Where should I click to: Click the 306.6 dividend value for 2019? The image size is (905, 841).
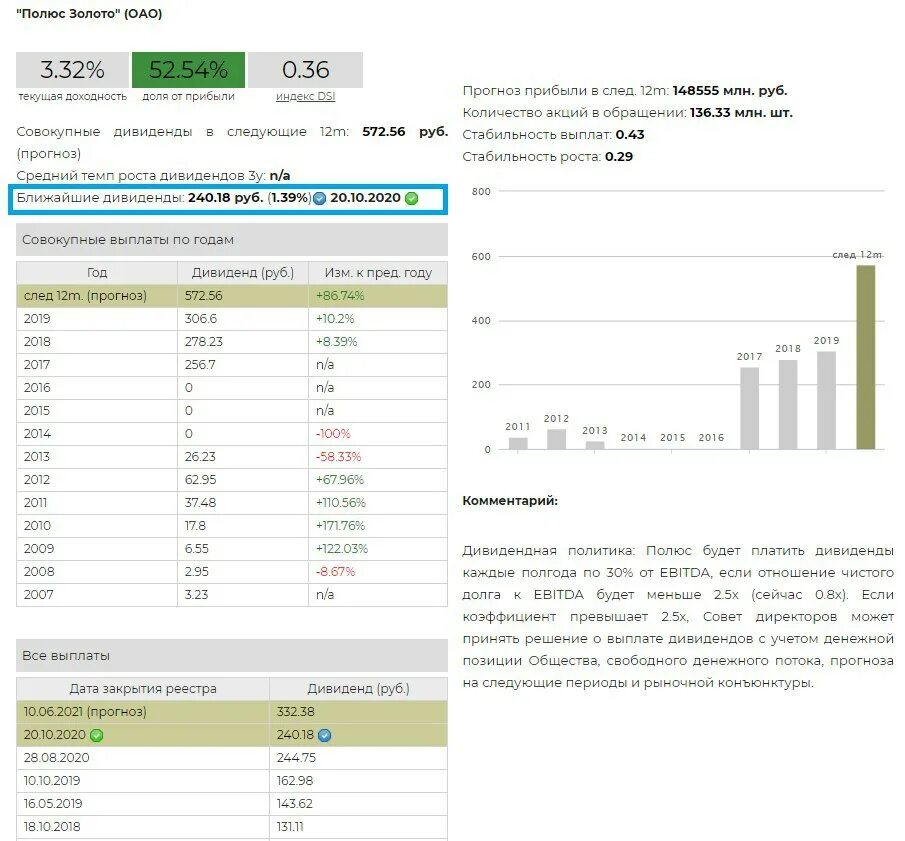click(x=199, y=319)
